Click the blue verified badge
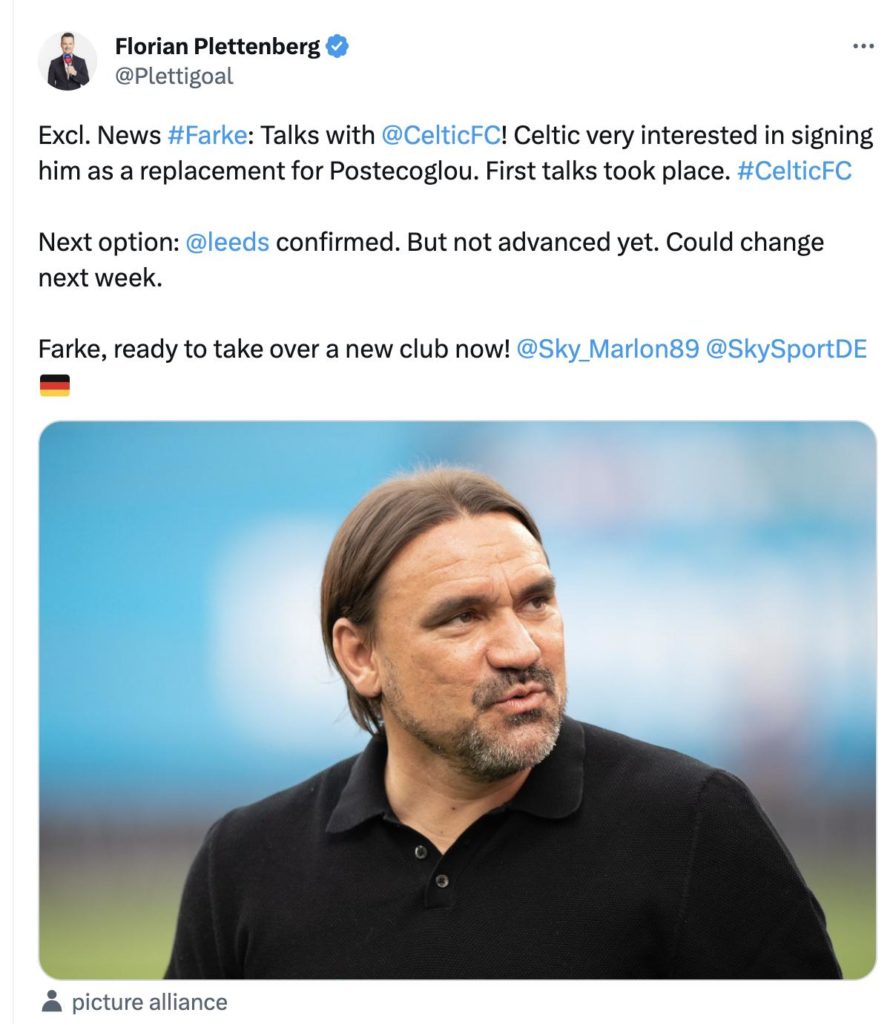This screenshot has width=893, height=1024. (339, 46)
